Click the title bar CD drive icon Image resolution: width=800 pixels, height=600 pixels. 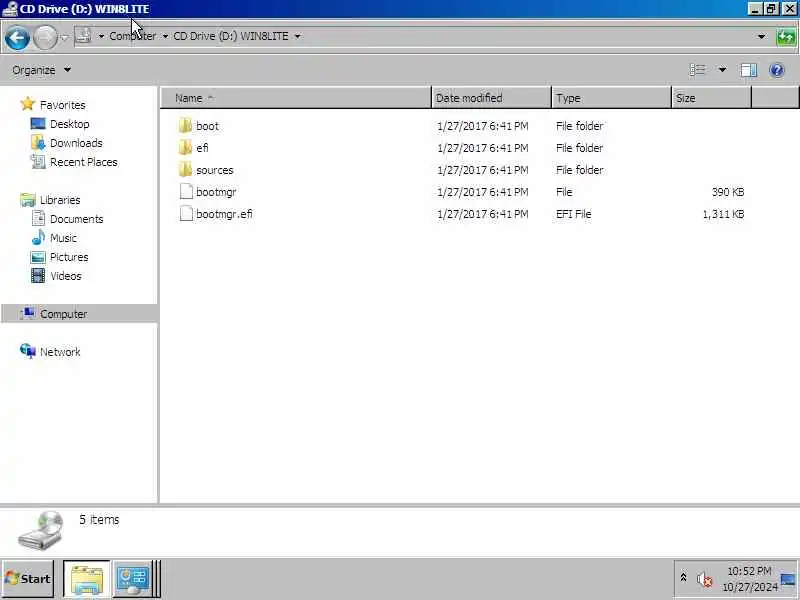click(10, 9)
